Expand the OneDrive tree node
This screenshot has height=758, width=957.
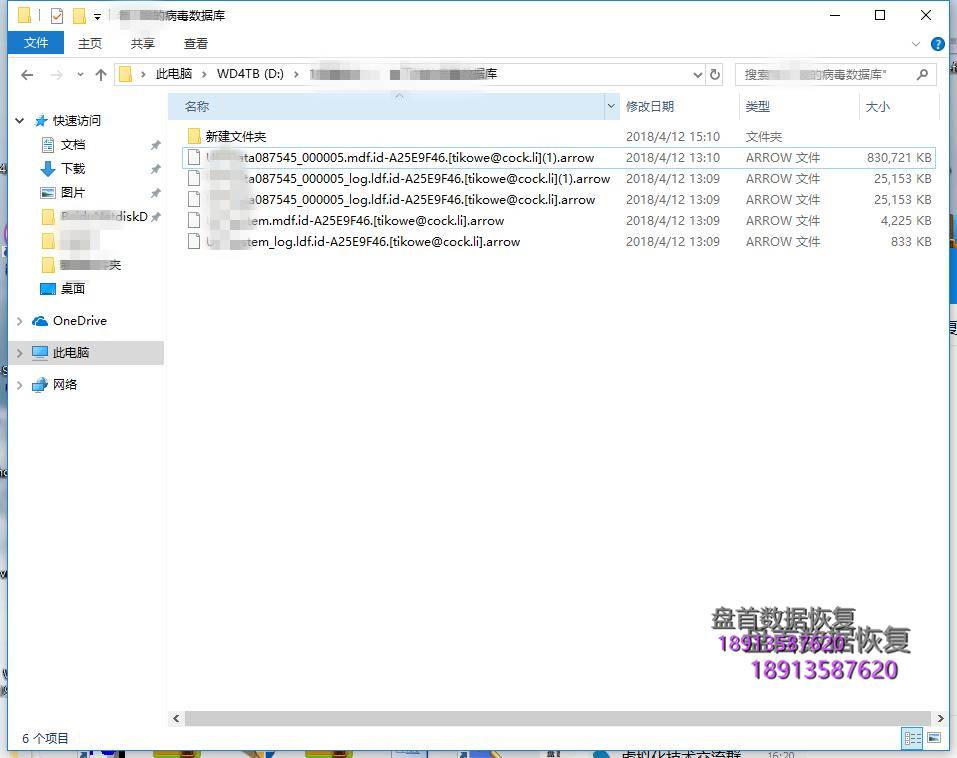click(x=20, y=321)
